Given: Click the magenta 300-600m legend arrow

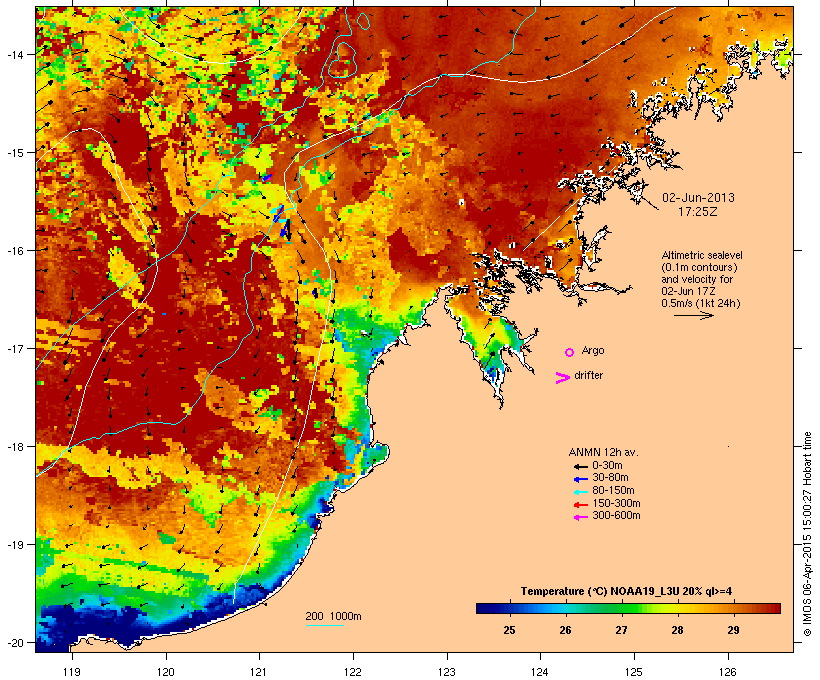Looking at the screenshot, I should pyautogui.click(x=580, y=517).
